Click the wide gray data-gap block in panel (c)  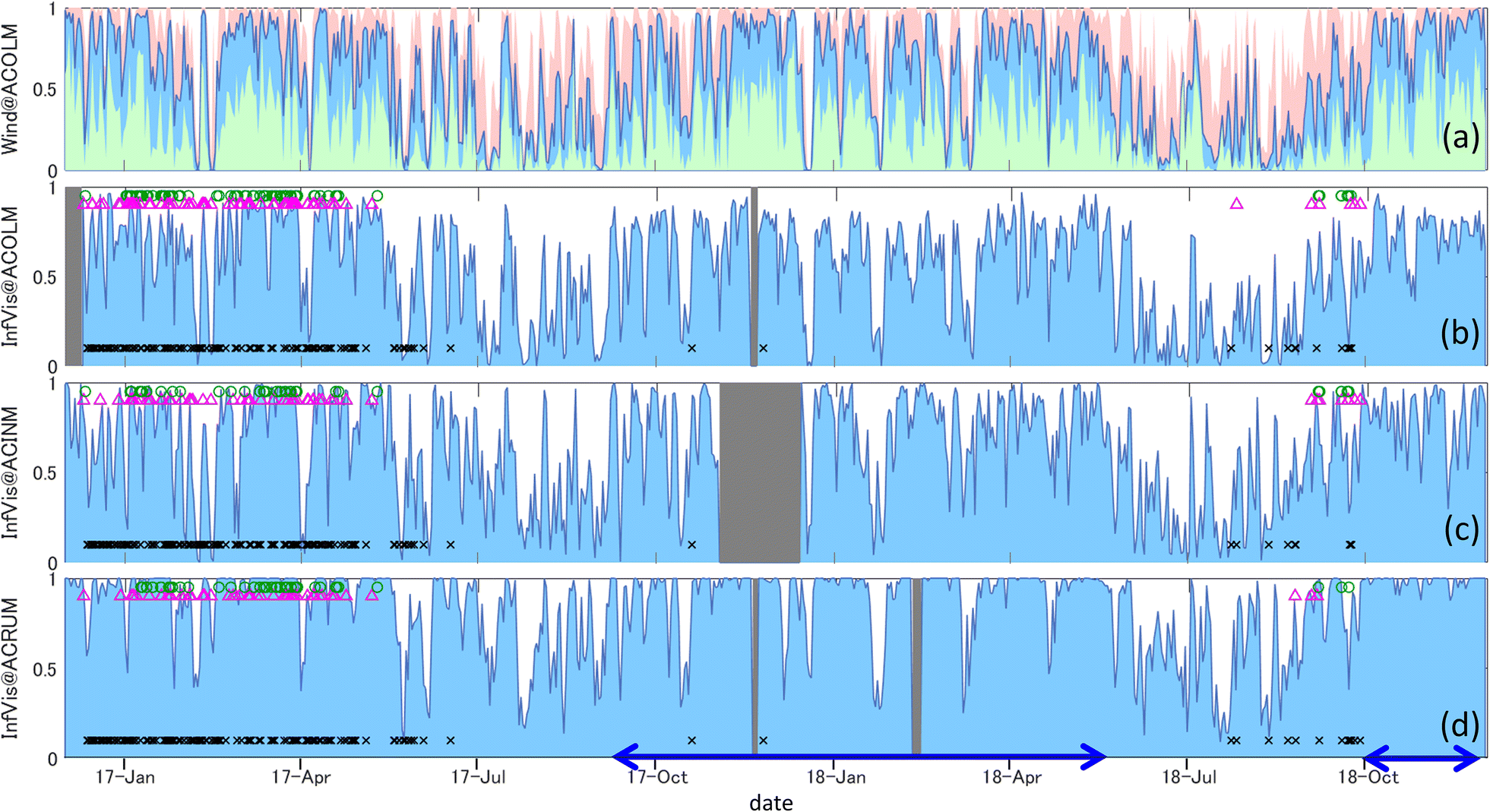point(760,472)
